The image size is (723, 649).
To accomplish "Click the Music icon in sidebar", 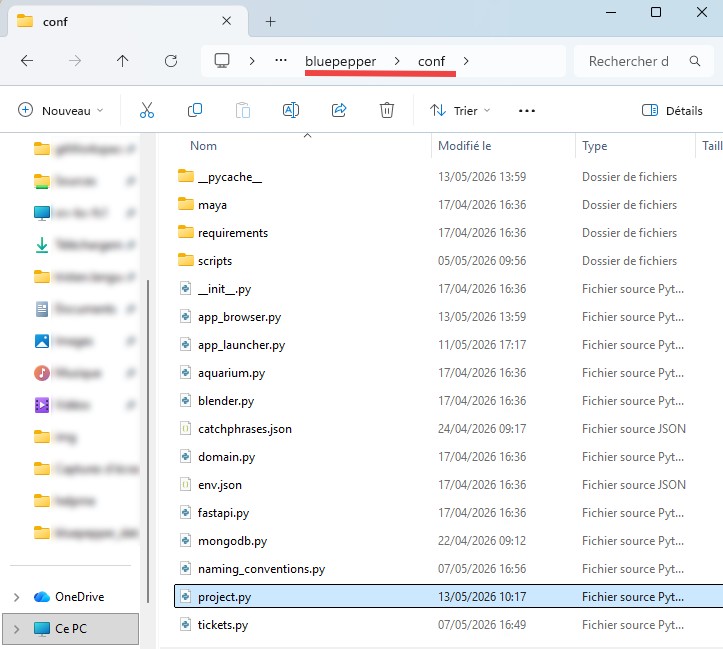I will (42, 372).
